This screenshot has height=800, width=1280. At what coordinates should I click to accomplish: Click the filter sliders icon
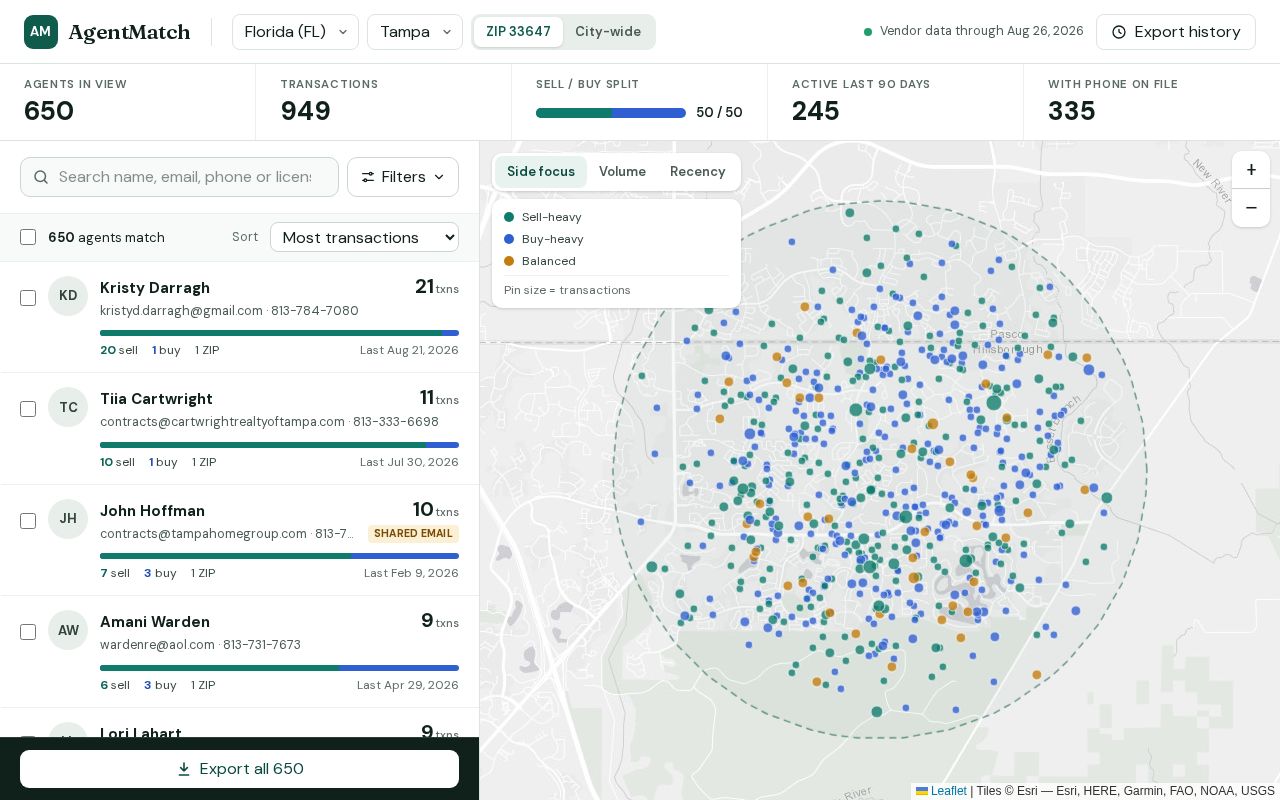click(368, 177)
